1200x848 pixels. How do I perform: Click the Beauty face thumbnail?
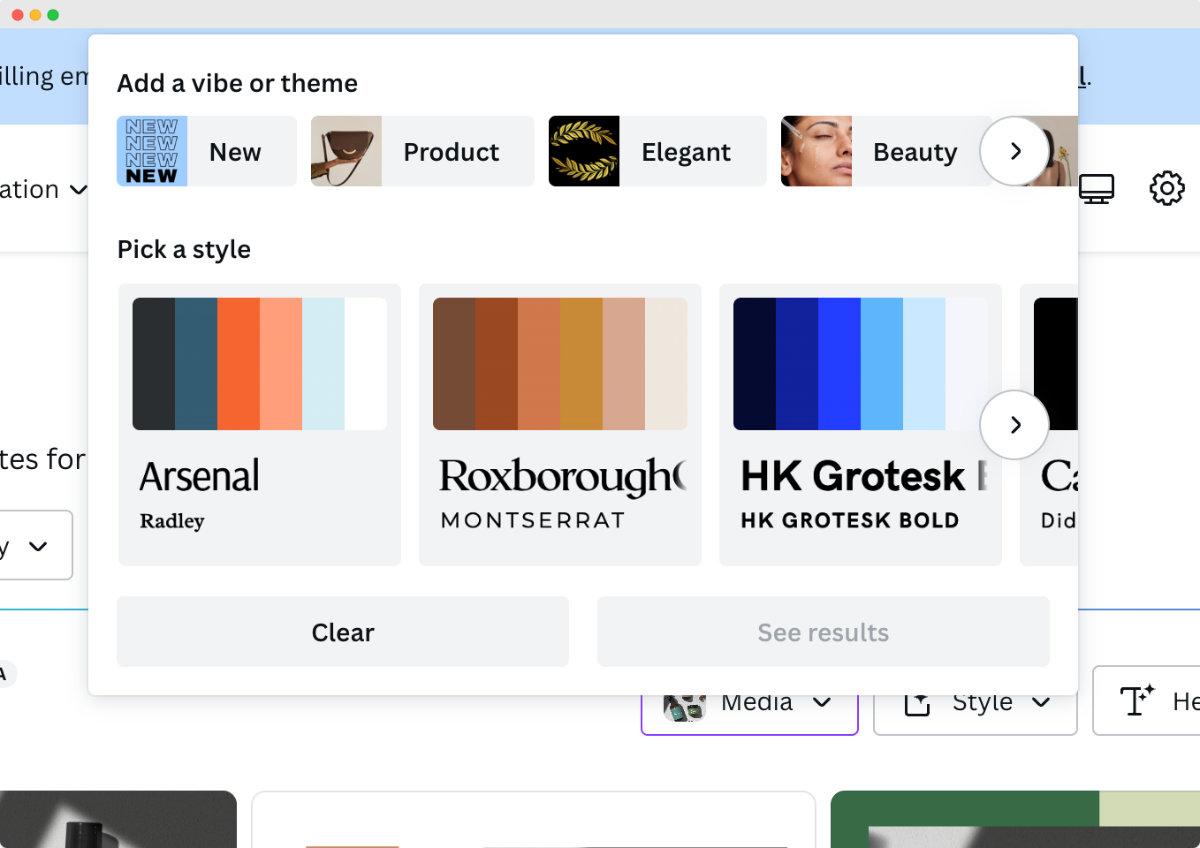pos(816,151)
